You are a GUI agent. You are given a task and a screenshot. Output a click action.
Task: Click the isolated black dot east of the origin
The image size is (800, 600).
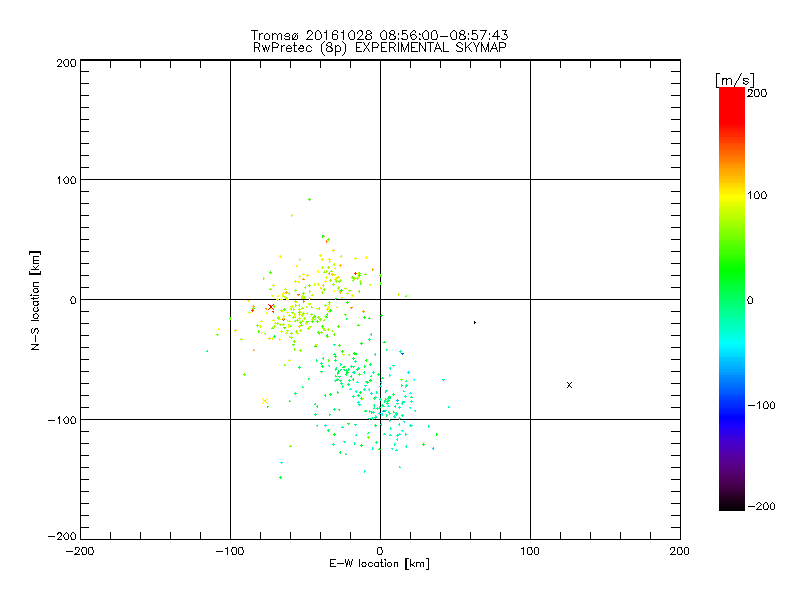point(475,322)
